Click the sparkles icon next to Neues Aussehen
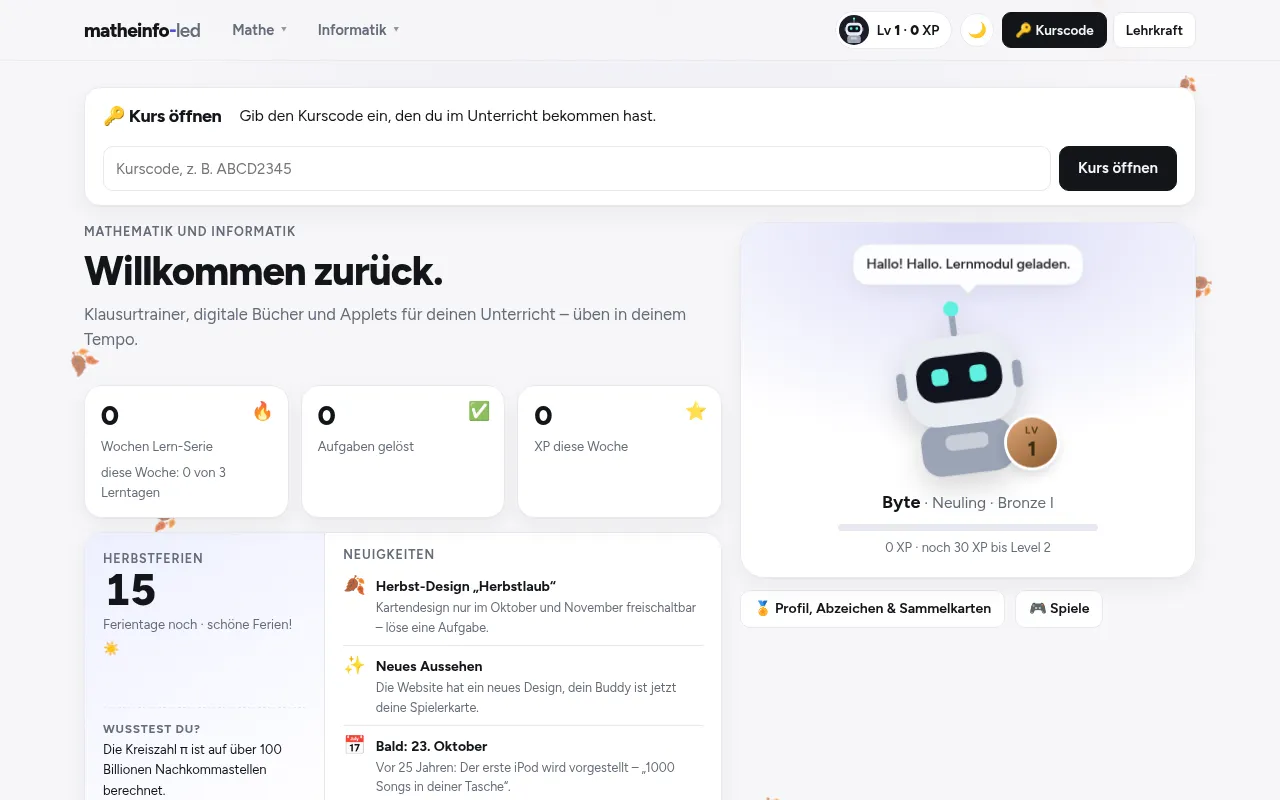The width and height of the screenshot is (1280, 800). tap(355, 666)
